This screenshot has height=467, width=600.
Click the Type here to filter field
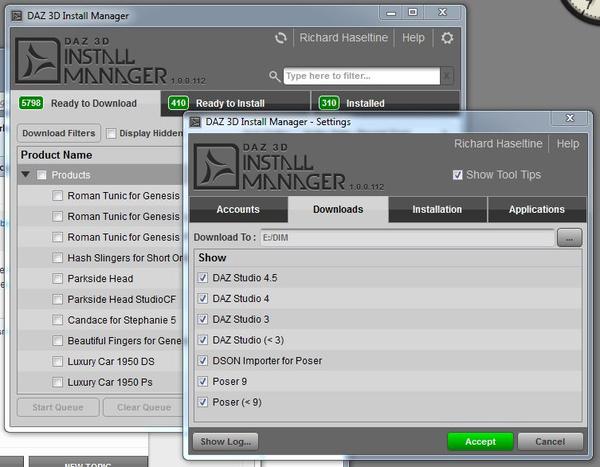pyautogui.click(x=362, y=76)
